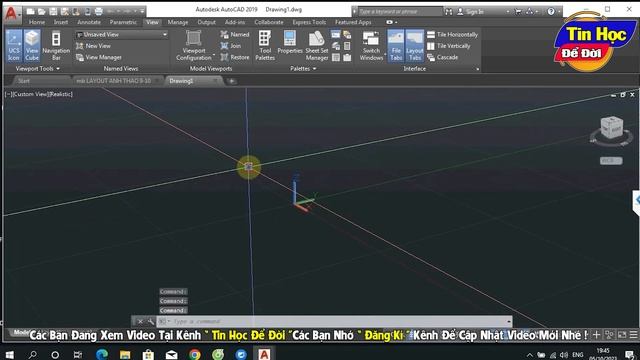The width and height of the screenshot is (640, 360).
Task: Switch to Manage ribbon tab
Action: click(x=178, y=22)
